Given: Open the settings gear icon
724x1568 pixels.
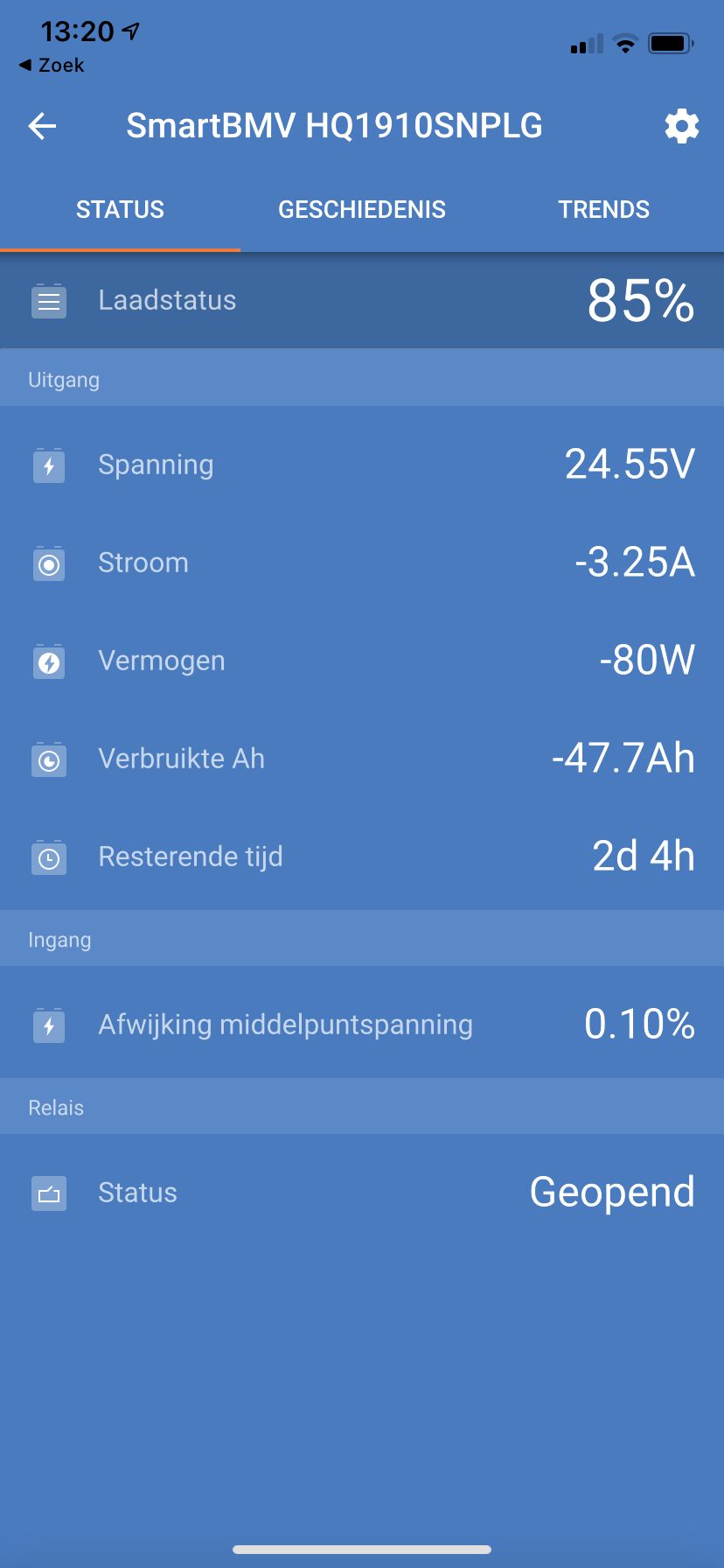Looking at the screenshot, I should click(682, 127).
